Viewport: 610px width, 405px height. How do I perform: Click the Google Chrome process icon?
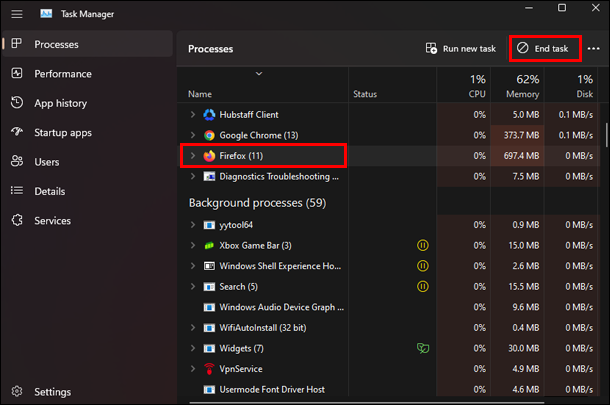[x=209, y=135]
